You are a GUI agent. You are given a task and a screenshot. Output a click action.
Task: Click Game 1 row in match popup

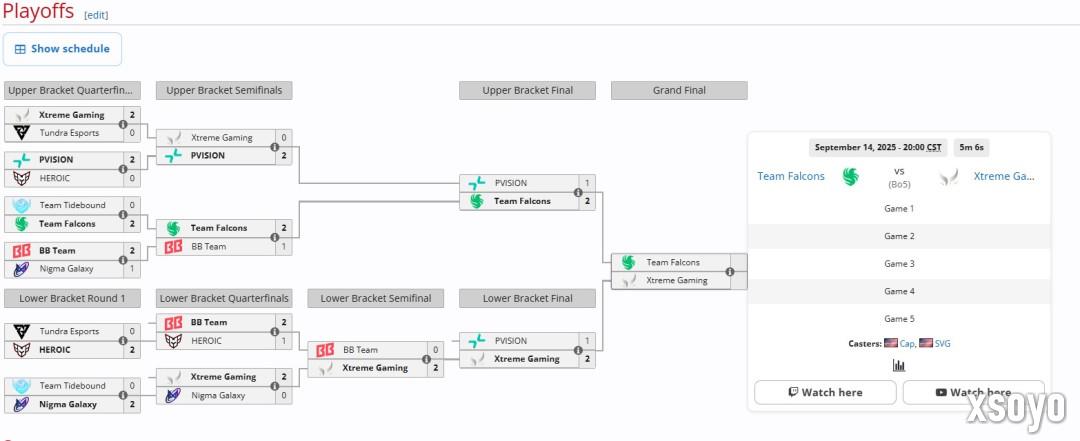coord(899,208)
